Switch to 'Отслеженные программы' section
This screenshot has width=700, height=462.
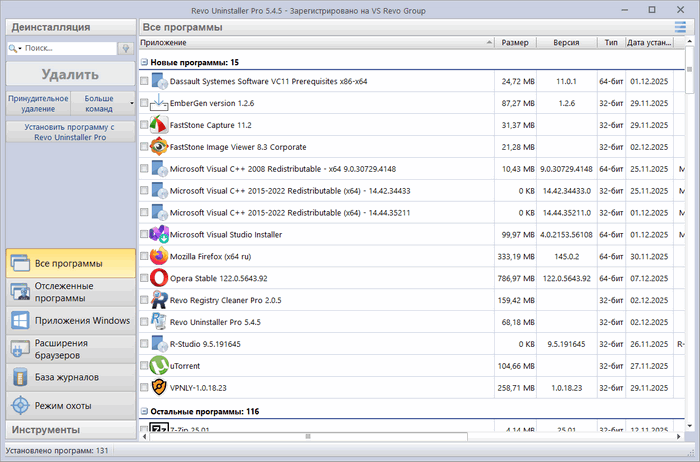69,292
